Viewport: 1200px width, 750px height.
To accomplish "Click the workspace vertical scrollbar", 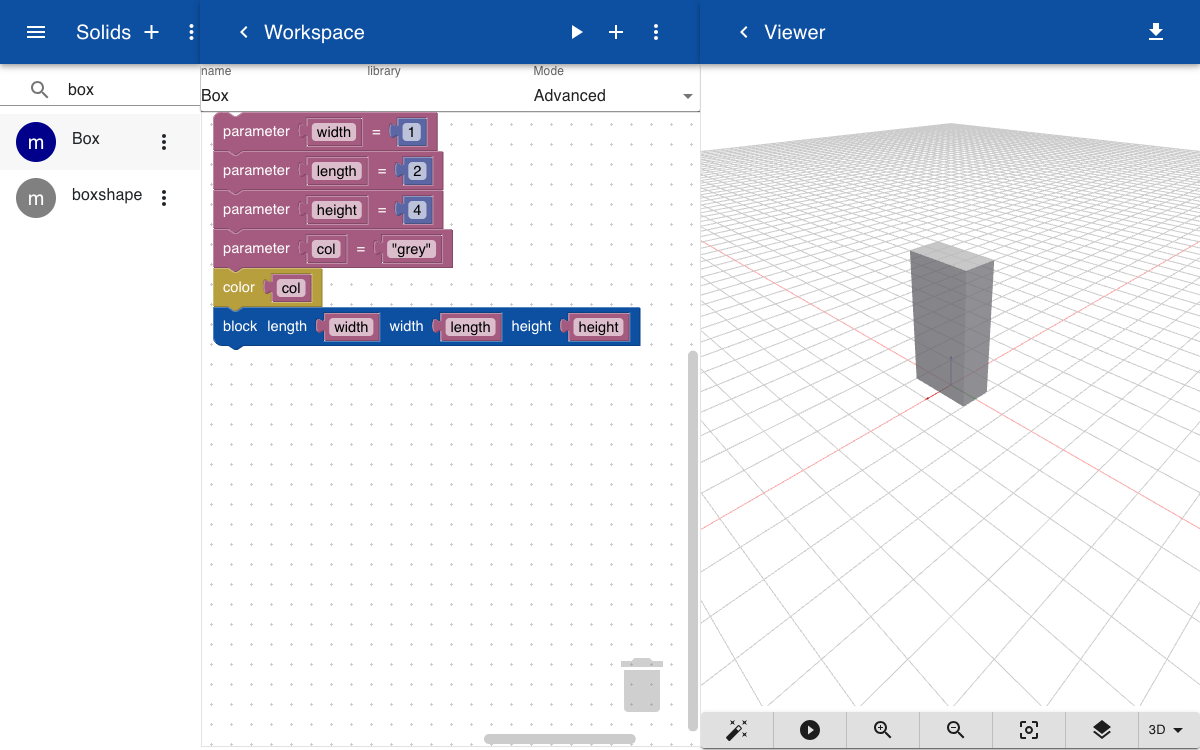I will (x=693, y=541).
